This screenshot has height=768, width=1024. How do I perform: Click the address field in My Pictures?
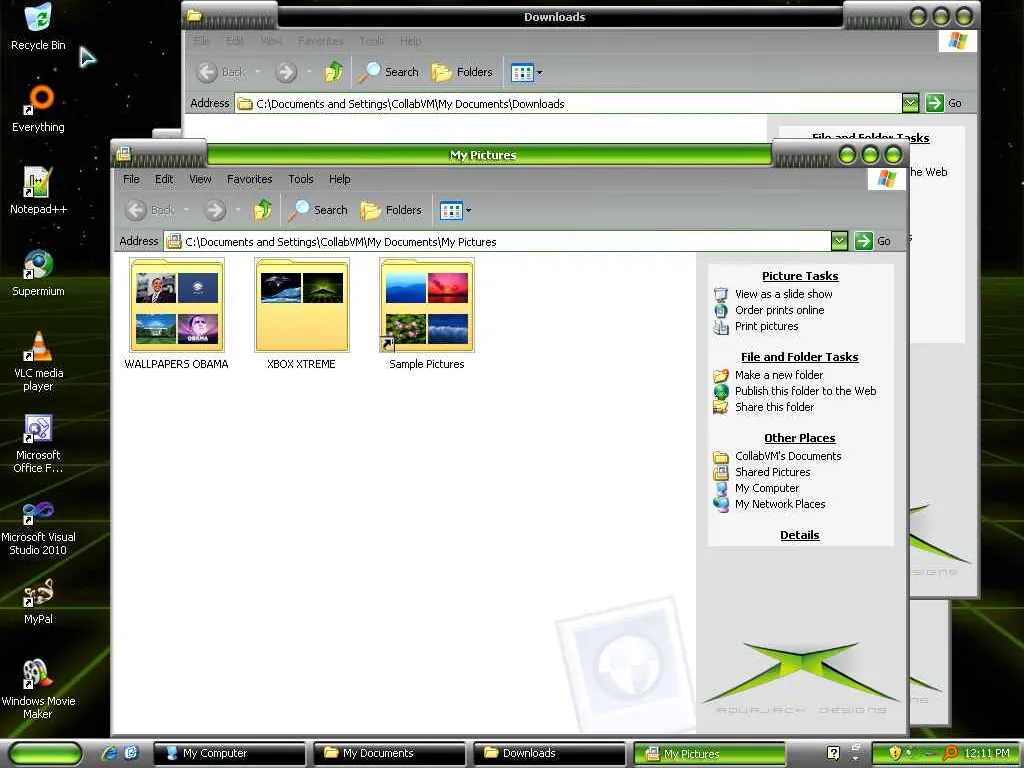[498, 242]
